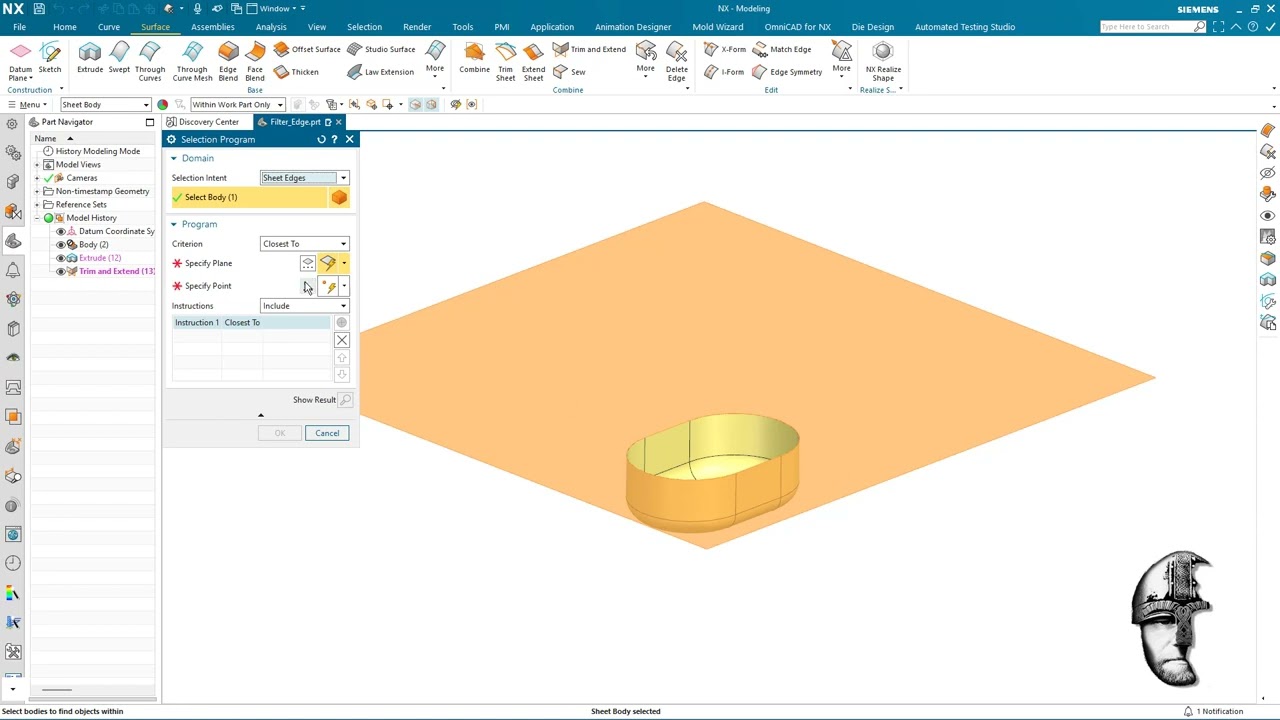This screenshot has height=720, width=1280.
Task: Click the command search input field
Action: 1147,27
